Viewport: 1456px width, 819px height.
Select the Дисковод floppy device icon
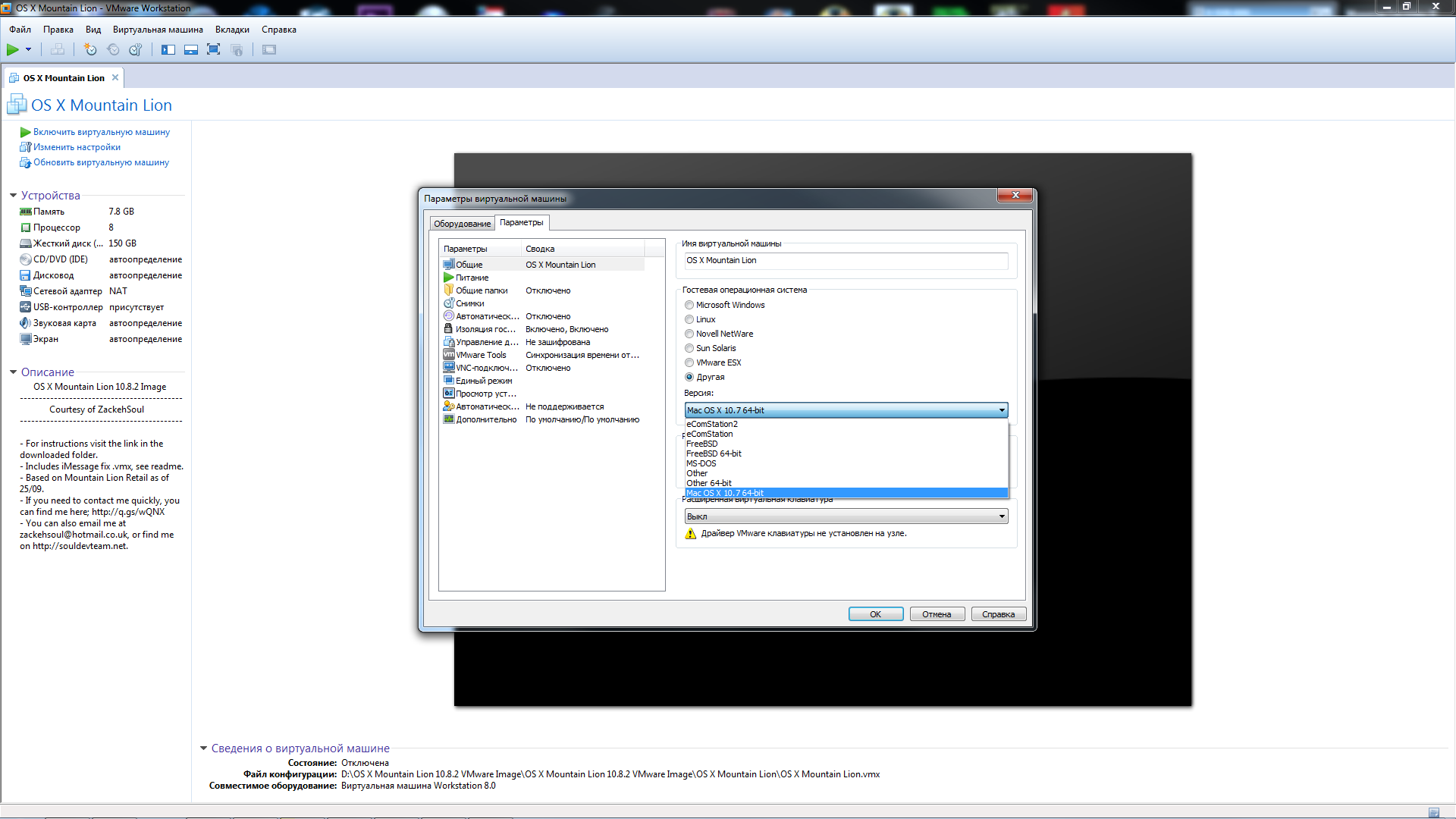click(x=26, y=275)
